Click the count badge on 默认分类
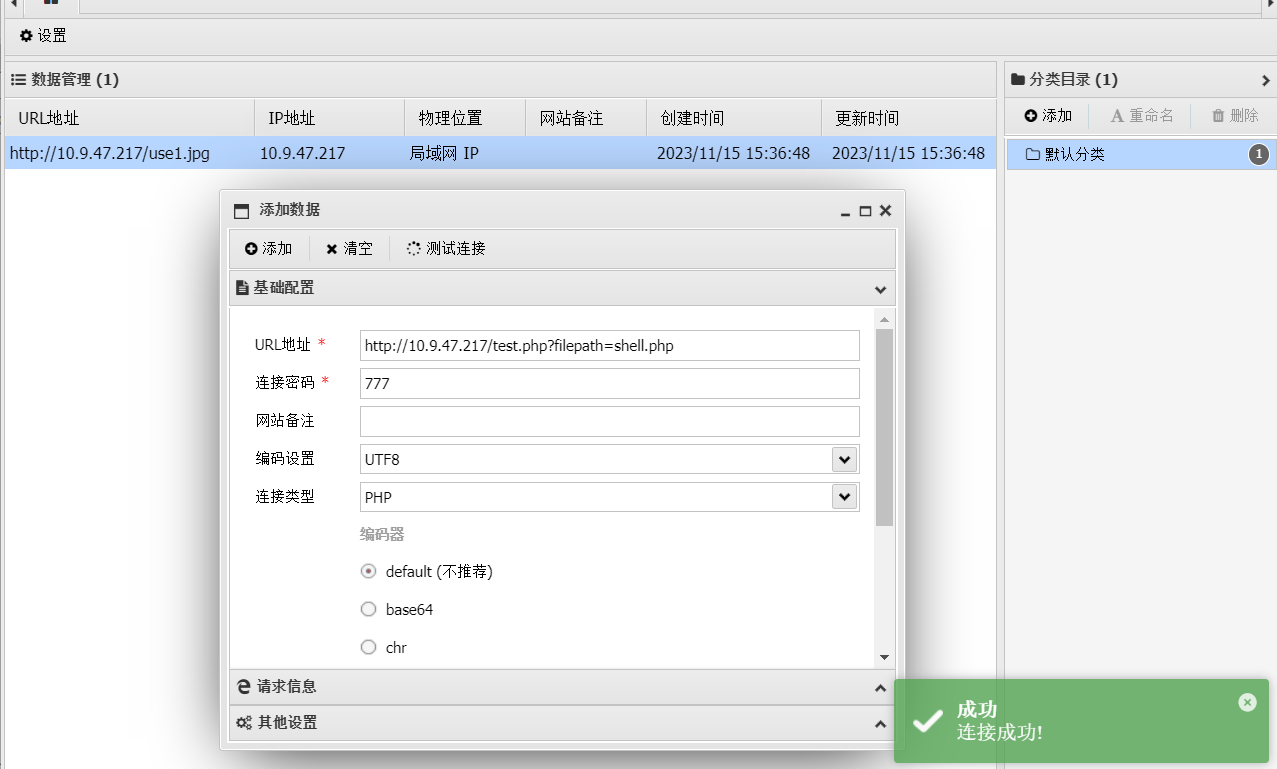Image resolution: width=1277 pixels, height=769 pixels. coord(1258,154)
